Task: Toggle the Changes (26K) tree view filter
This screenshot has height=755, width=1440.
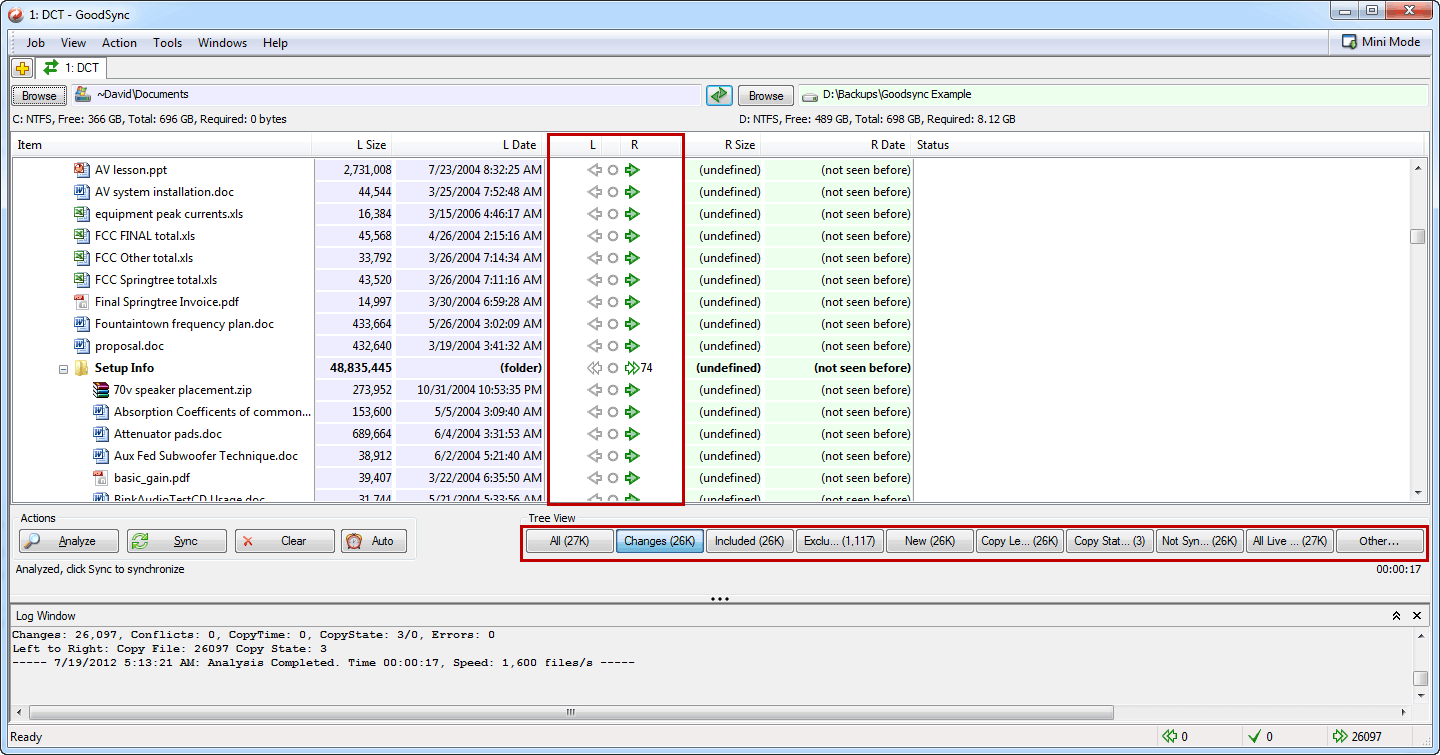Action: point(659,541)
